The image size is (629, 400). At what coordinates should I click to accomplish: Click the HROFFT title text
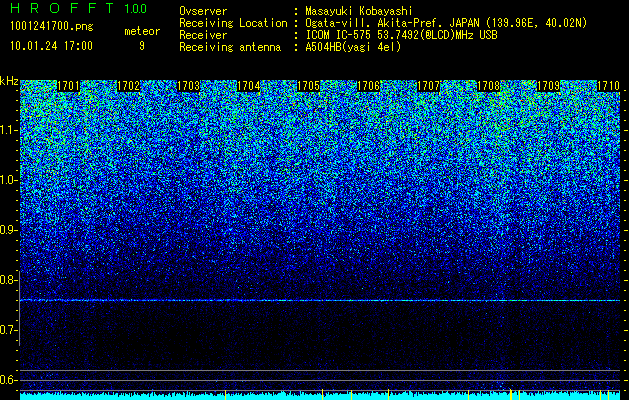(x=62, y=8)
